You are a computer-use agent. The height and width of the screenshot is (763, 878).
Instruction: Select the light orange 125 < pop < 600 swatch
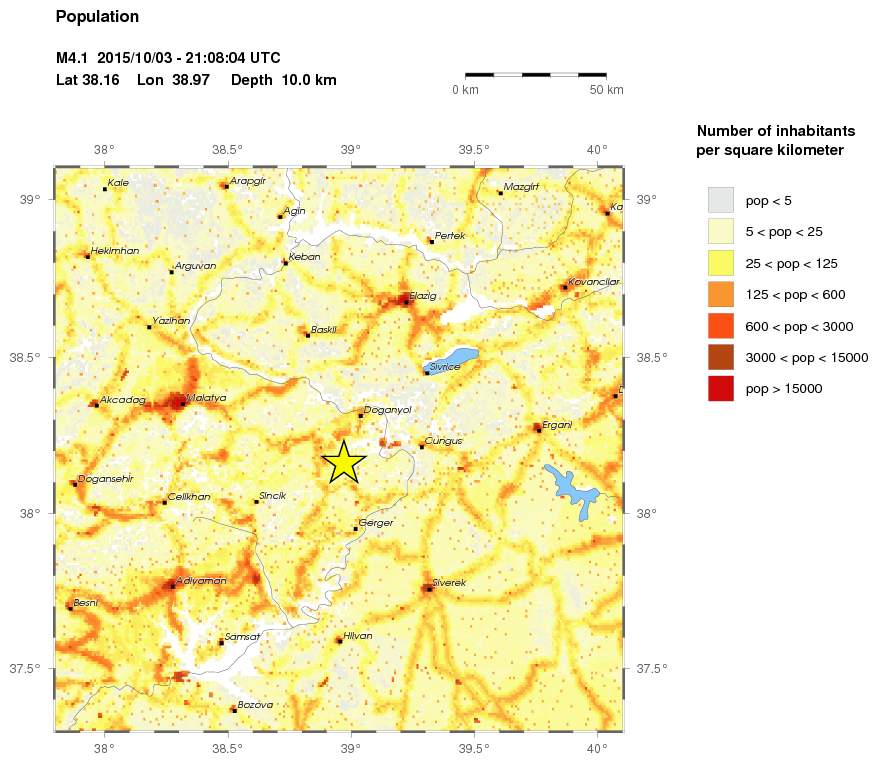click(x=721, y=294)
